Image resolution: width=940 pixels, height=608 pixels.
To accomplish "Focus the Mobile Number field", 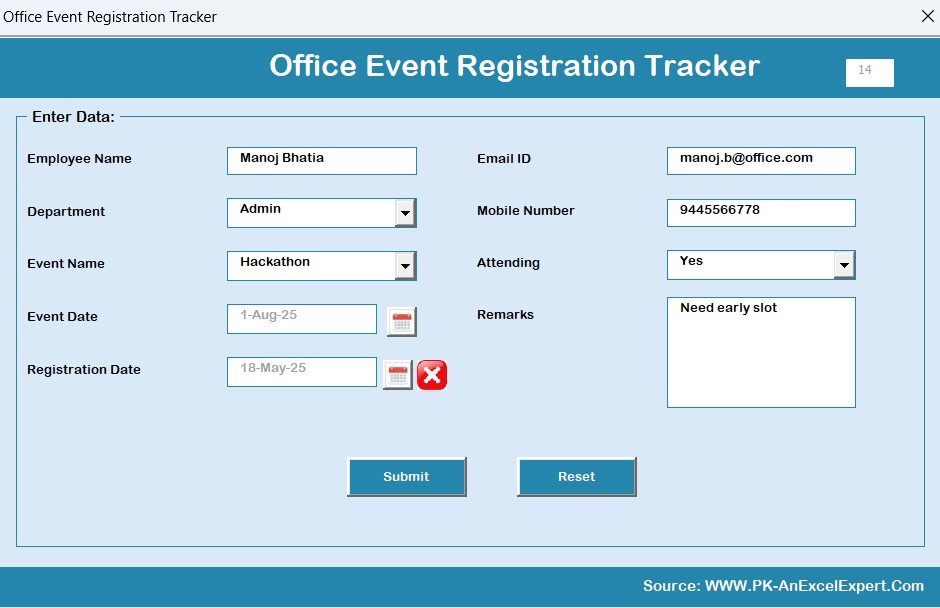I will click(760, 212).
